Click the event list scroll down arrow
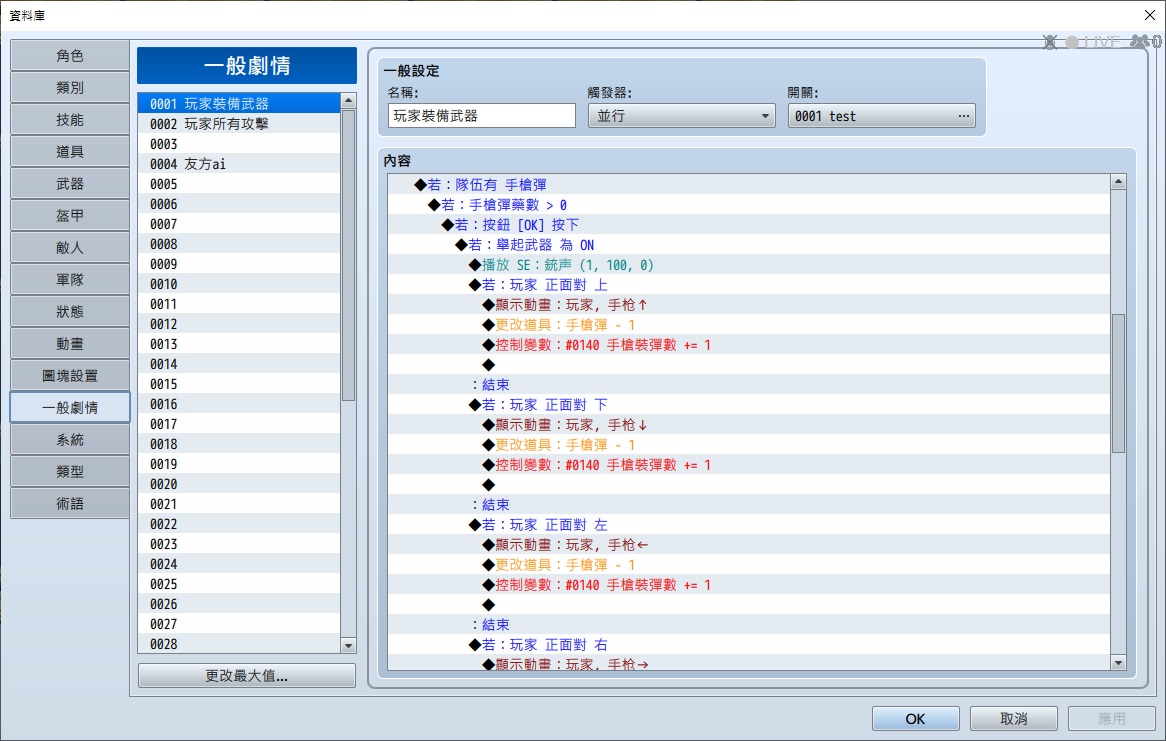The image size is (1166, 741). 348,646
